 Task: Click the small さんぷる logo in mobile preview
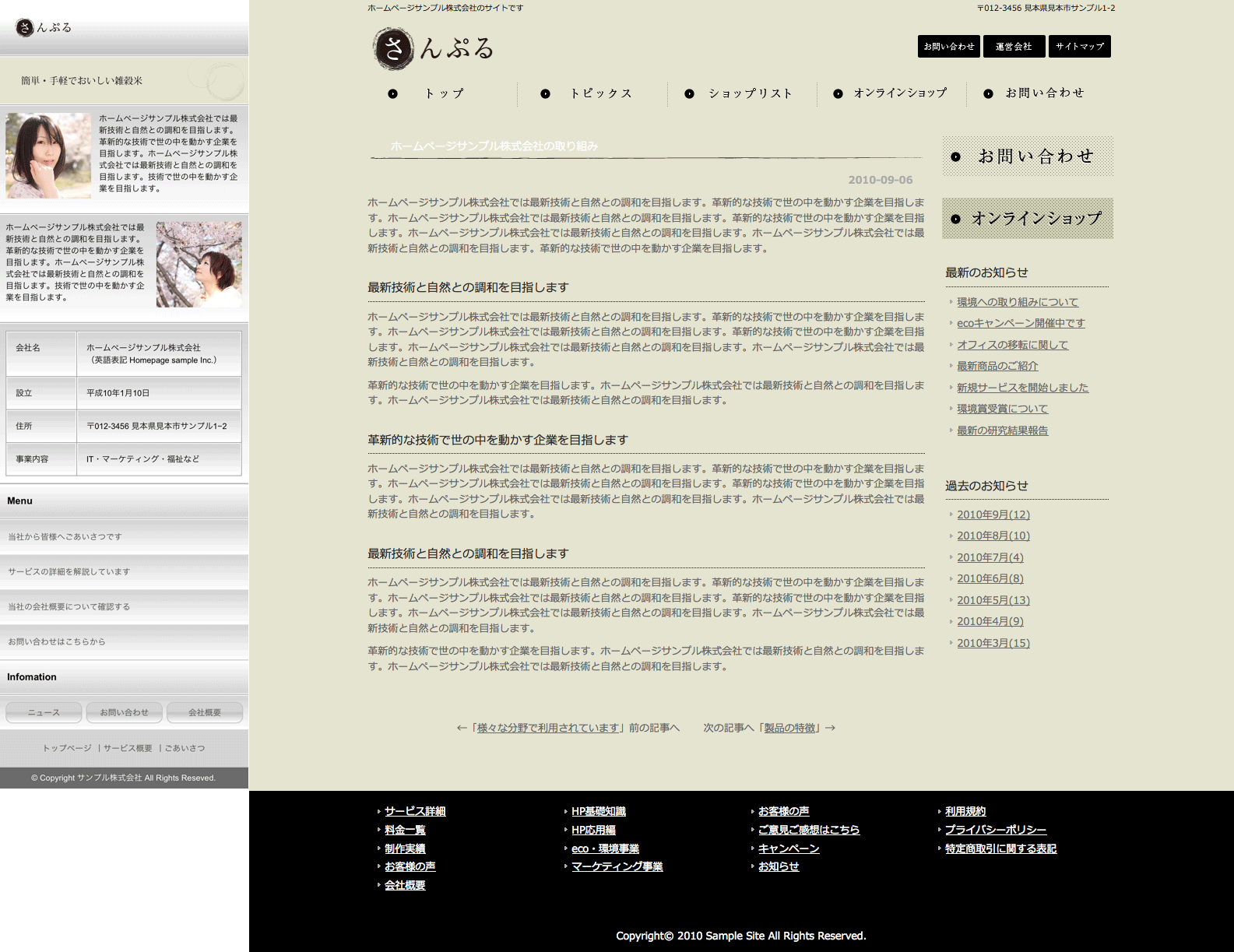pos(44,27)
